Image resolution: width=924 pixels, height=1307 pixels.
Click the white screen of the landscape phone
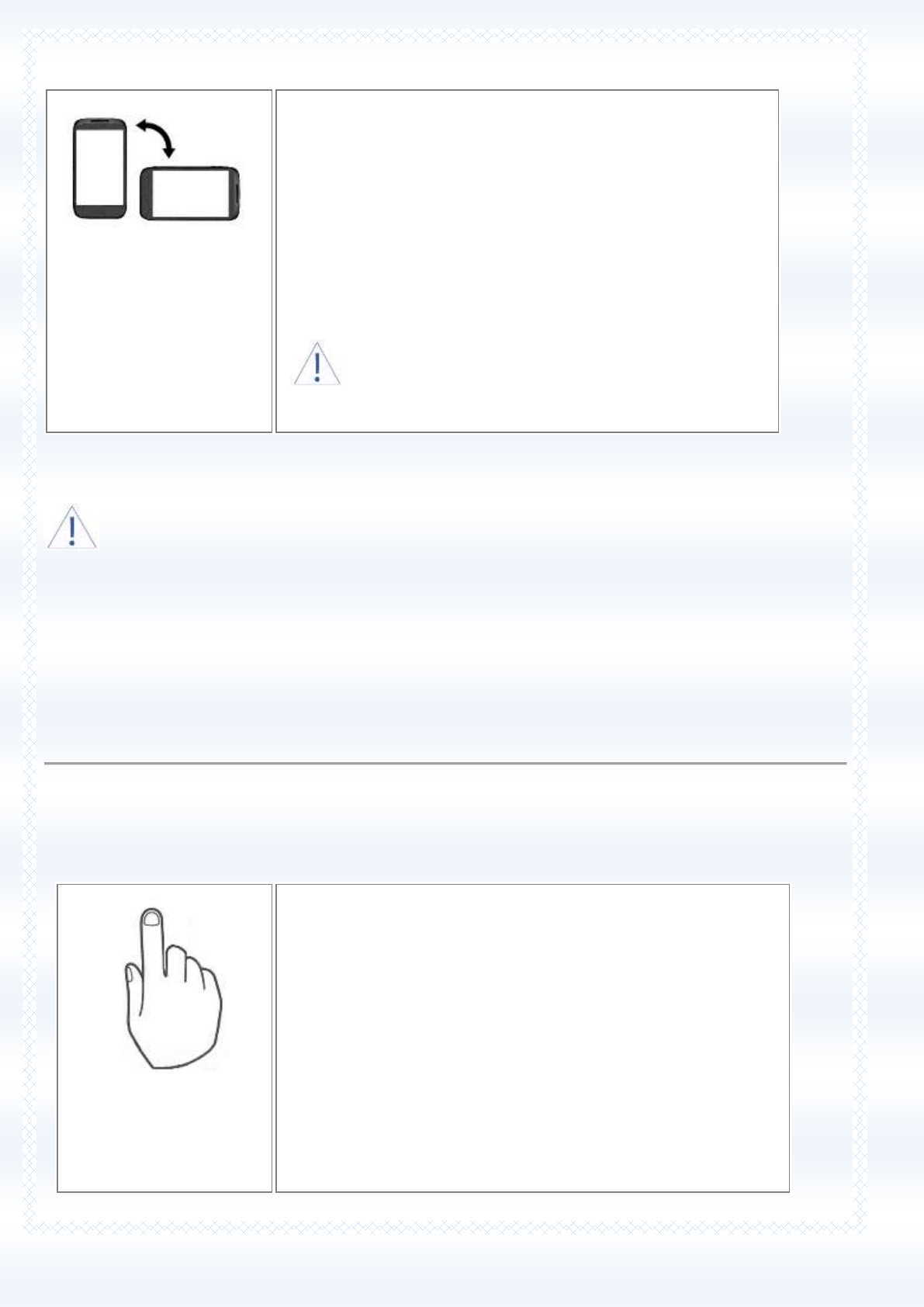pyautogui.click(x=191, y=193)
